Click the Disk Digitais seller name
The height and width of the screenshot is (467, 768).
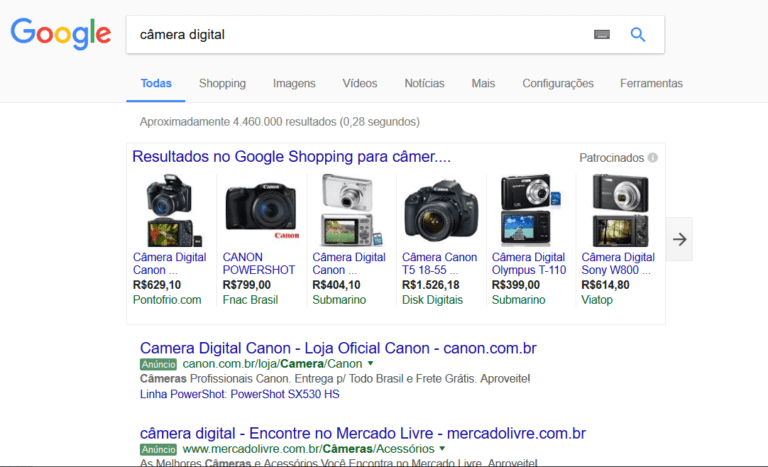click(x=432, y=300)
